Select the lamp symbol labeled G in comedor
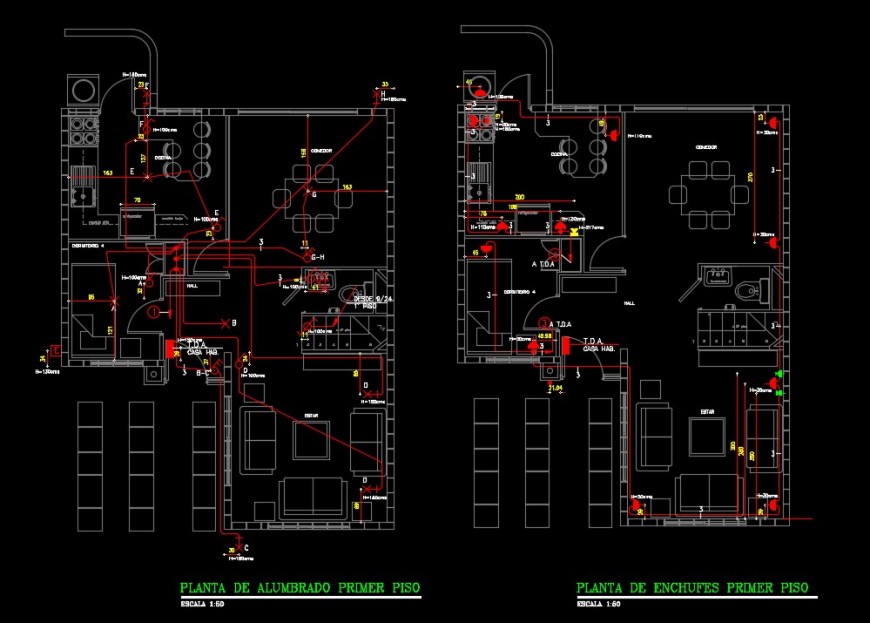Screen dimensions: 870x623 pos(307,191)
